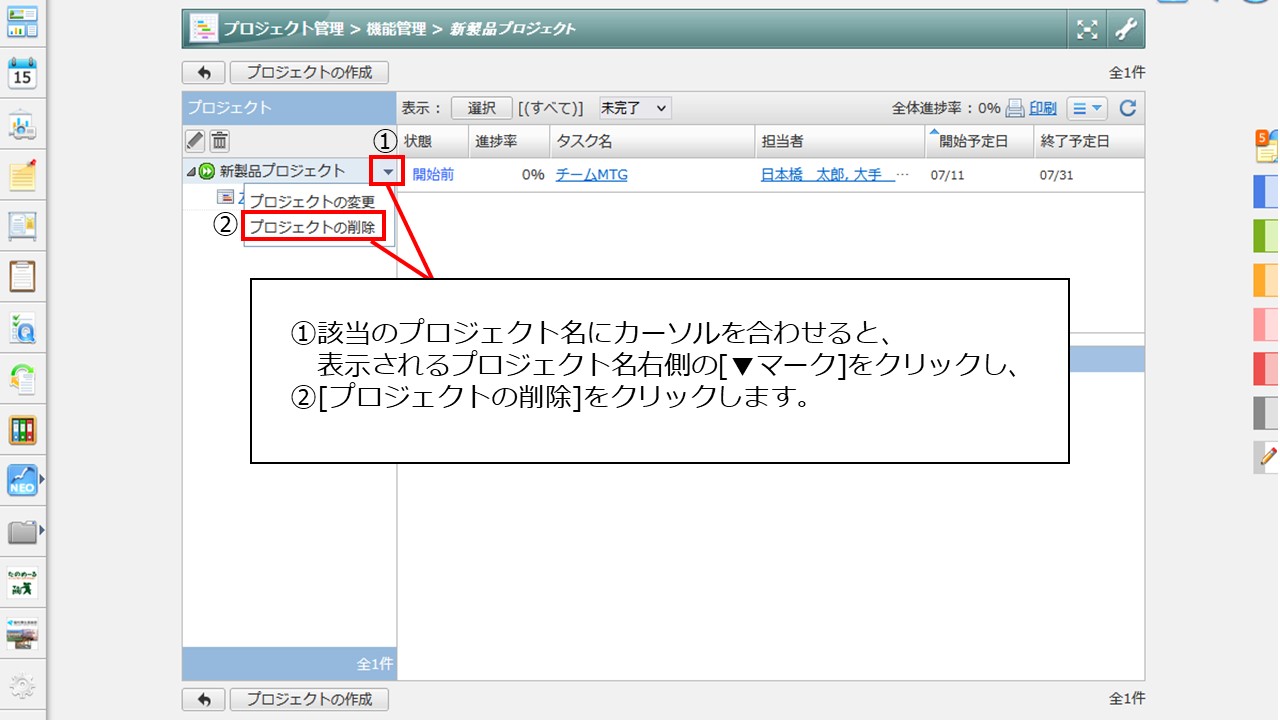Image resolution: width=1280 pixels, height=720 pixels.
Task: Select プロジェクトの削除 from the menu
Action: click(x=312, y=227)
